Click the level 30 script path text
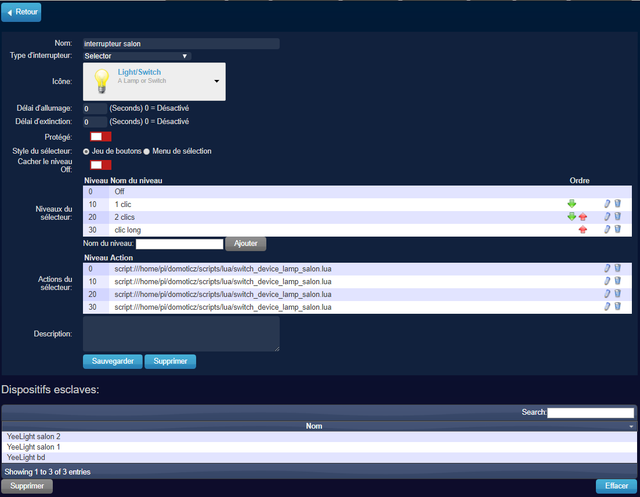The height and width of the screenshot is (497, 640). (223, 307)
